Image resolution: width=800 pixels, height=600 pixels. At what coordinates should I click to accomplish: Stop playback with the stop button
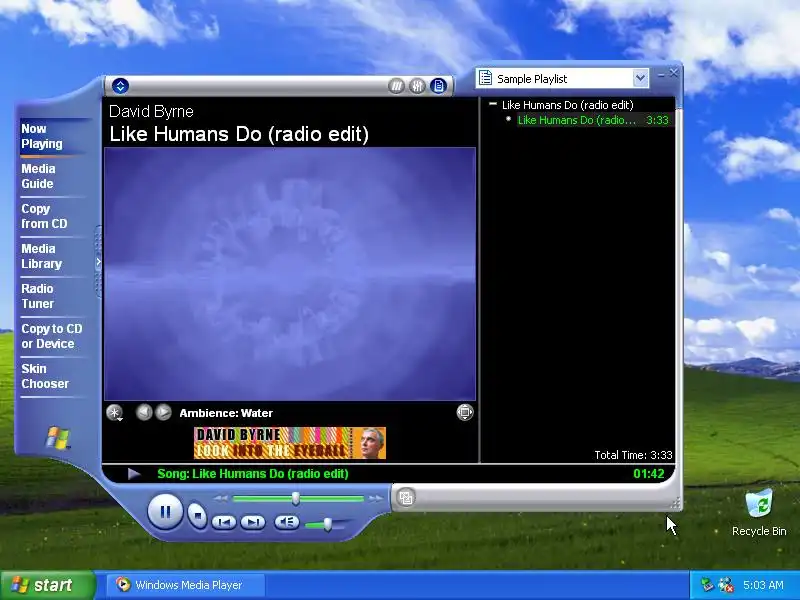pos(197,515)
